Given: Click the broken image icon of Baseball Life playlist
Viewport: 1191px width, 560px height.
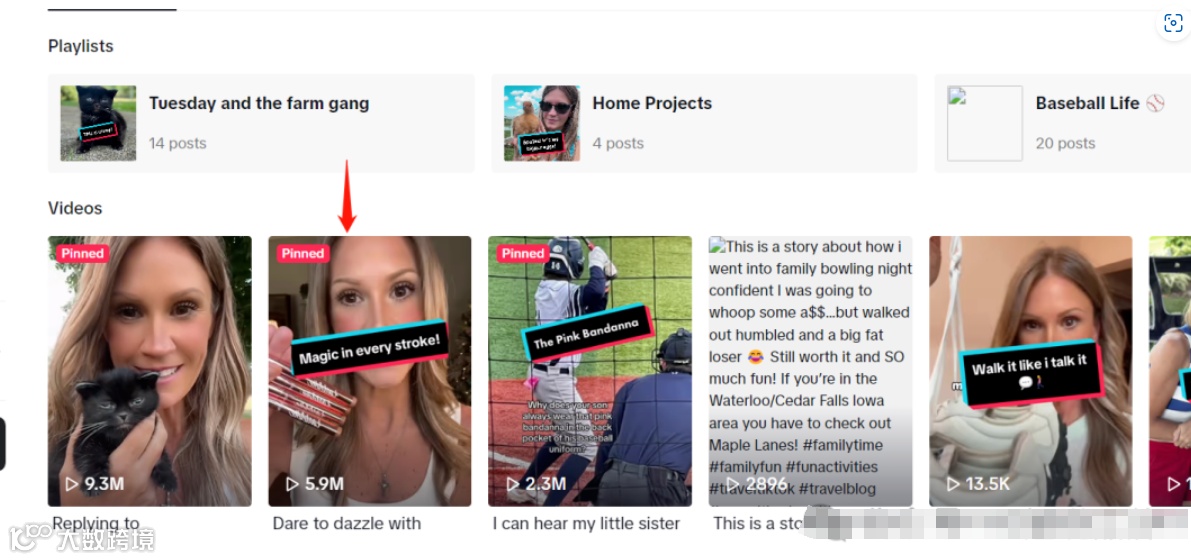Looking at the screenshot, I should (x=956, y=96).
